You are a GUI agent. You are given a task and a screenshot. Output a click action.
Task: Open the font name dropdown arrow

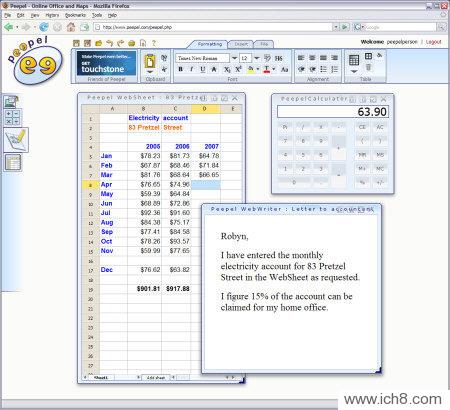(x=234, y=58)
